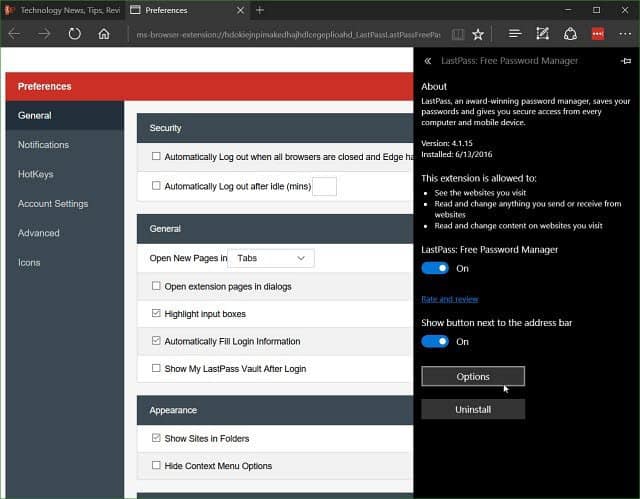Screen dimensions: 640x499
Task: Open the Rate and review link
Action: tap(450, 299)
